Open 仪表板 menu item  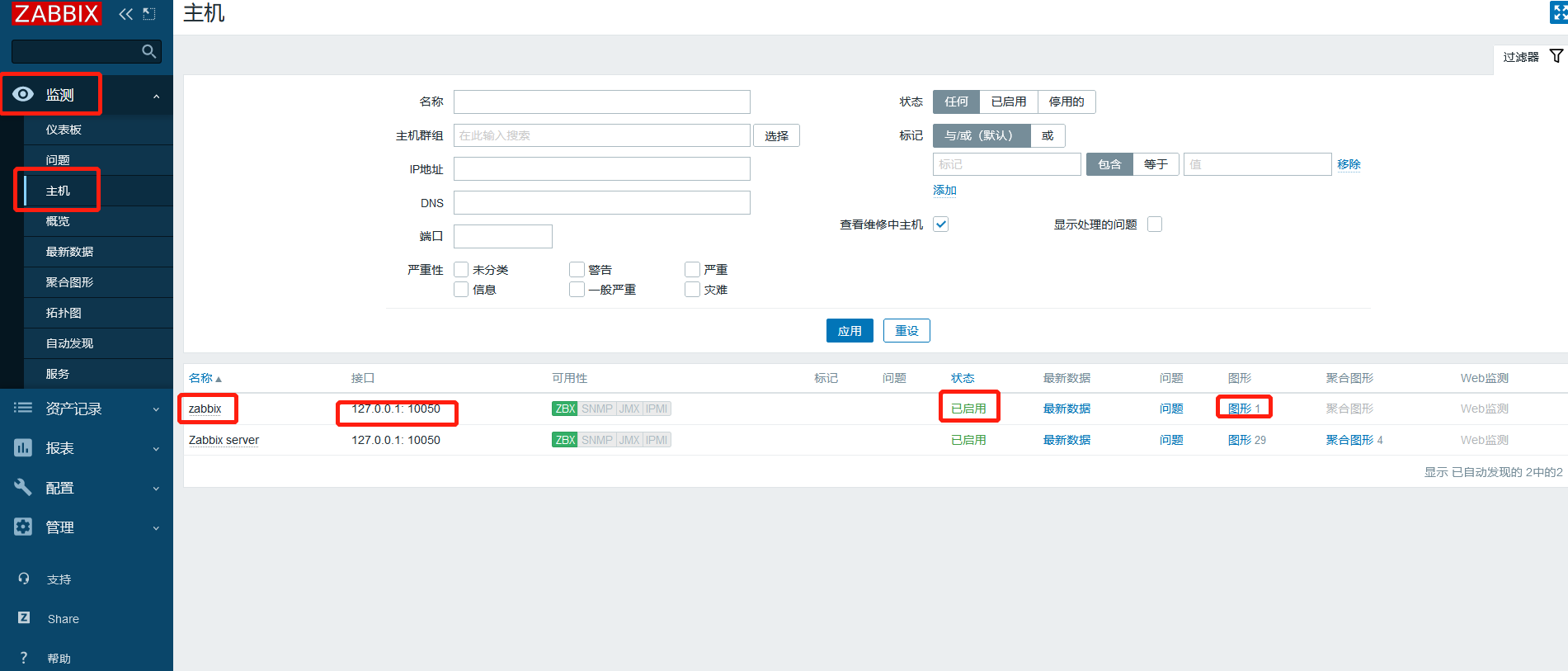pos(98,130)
